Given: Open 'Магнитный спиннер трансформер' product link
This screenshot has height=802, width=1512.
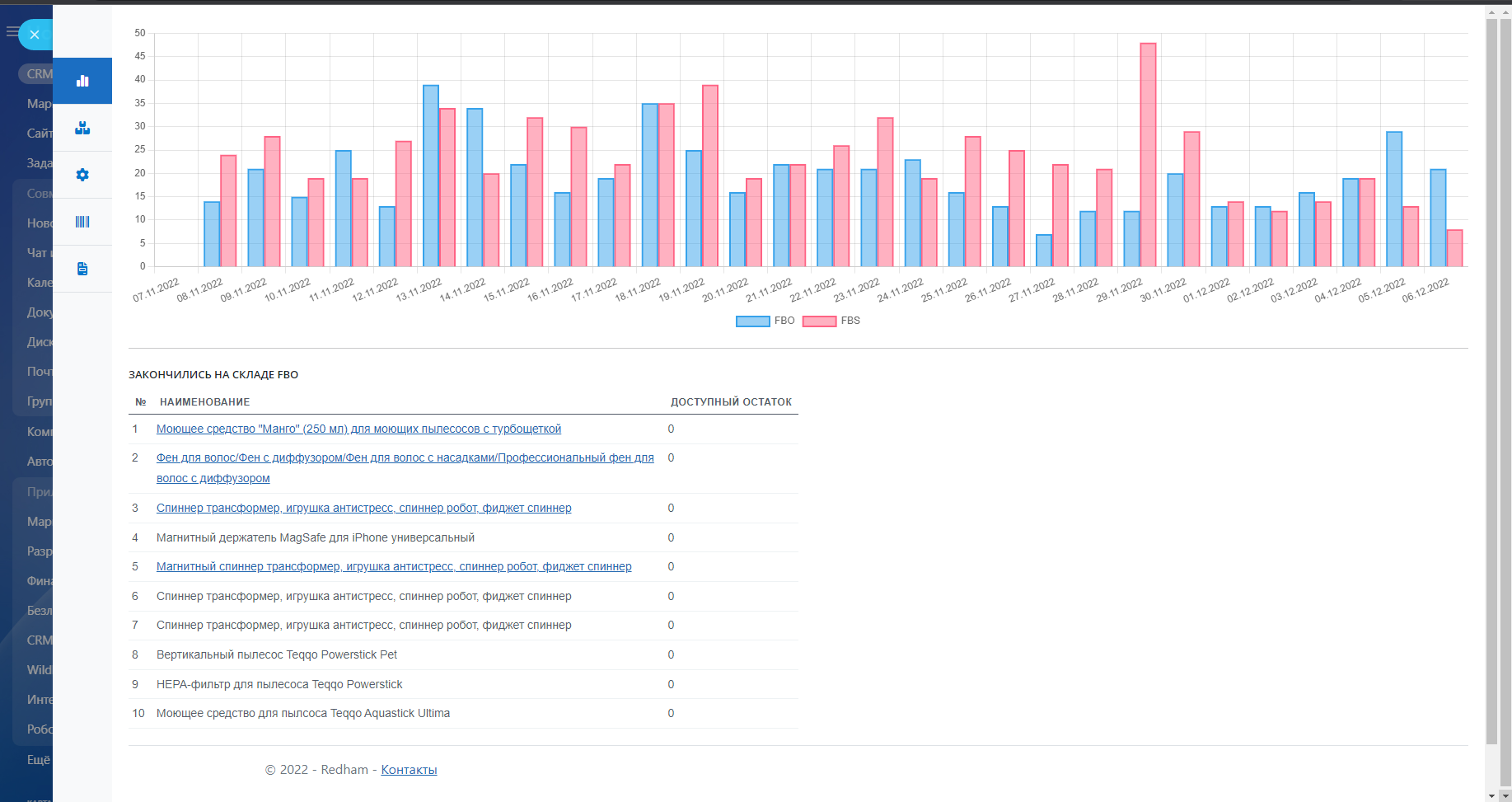Looking at the screenshot, I should pyautogui.click(x=394, y=566).
